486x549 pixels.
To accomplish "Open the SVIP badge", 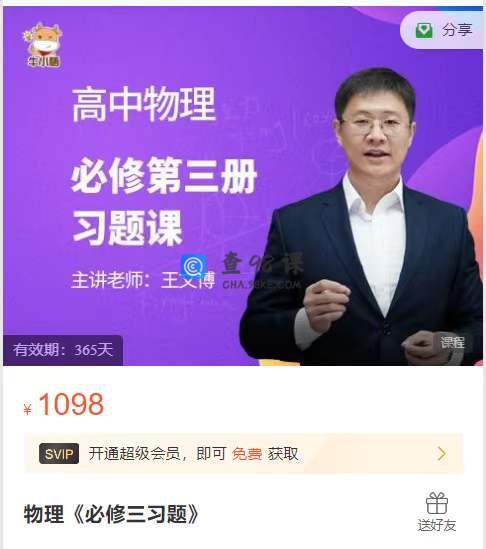I will (x=59, y=454).
